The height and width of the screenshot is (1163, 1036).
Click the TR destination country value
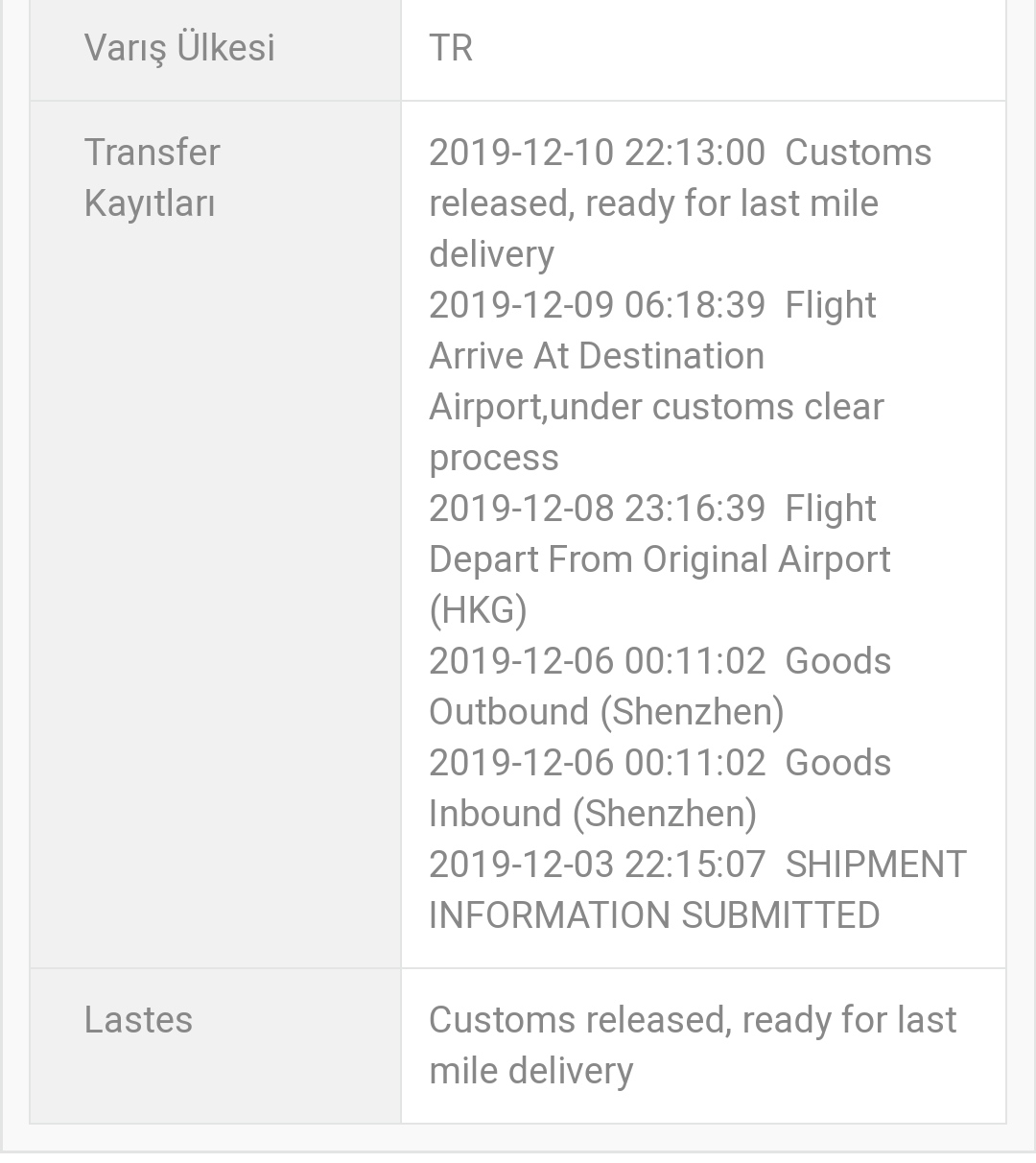click(451, 48)
